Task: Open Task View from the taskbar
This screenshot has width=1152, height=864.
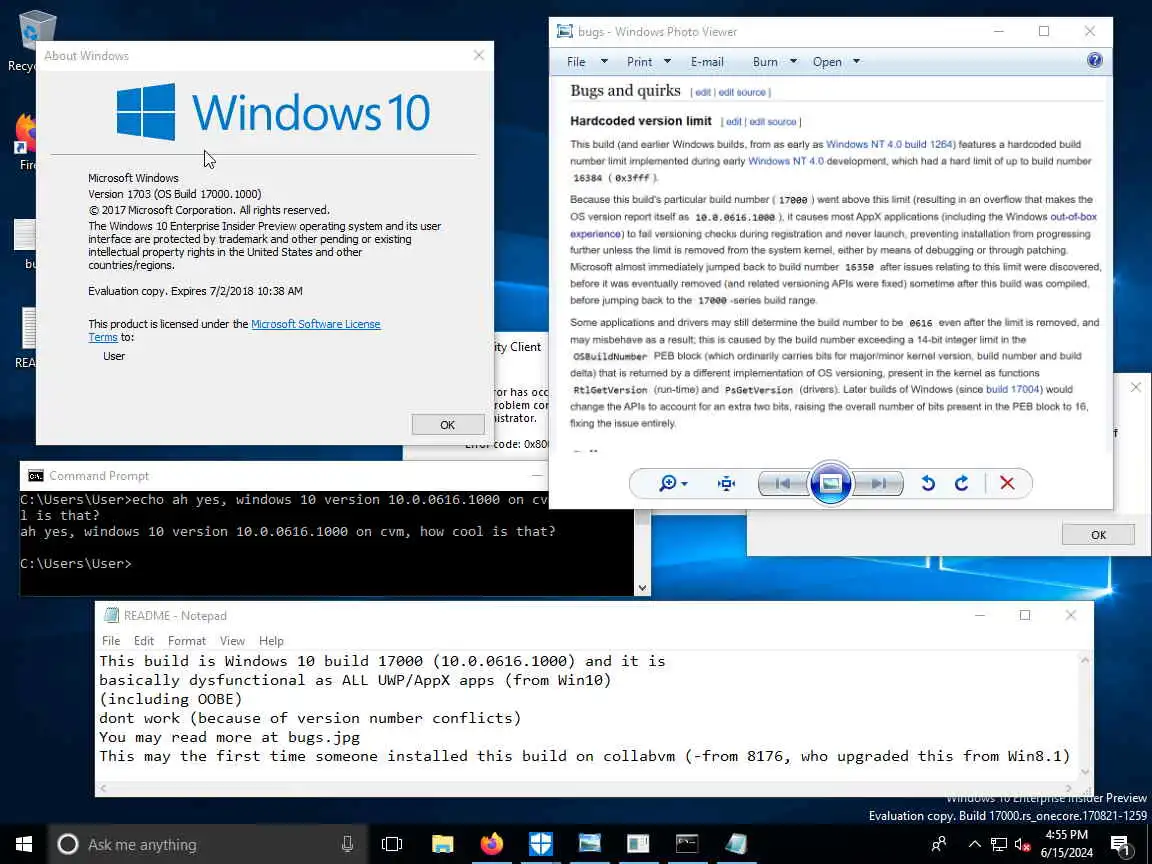Action: [392, 844]
